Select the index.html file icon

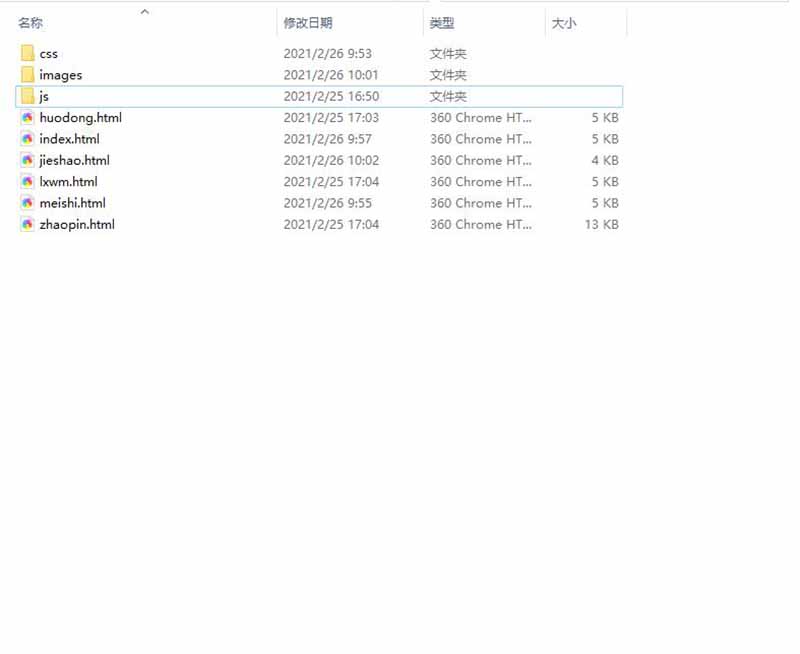27,139
